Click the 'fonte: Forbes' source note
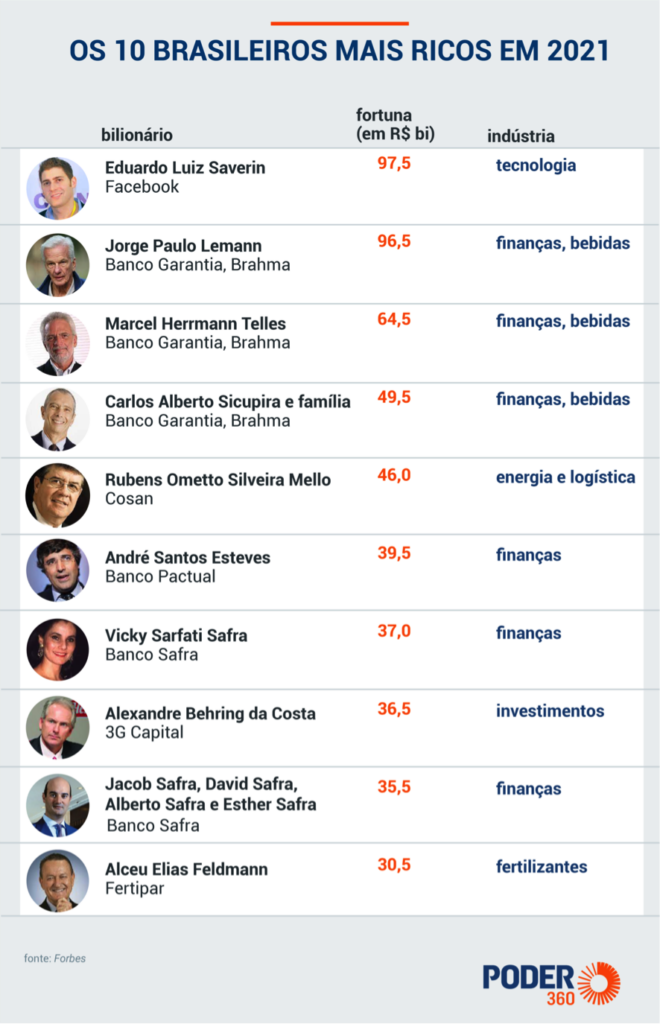The height and width of the screenshot is (1024, 660). tap(55, 958)
